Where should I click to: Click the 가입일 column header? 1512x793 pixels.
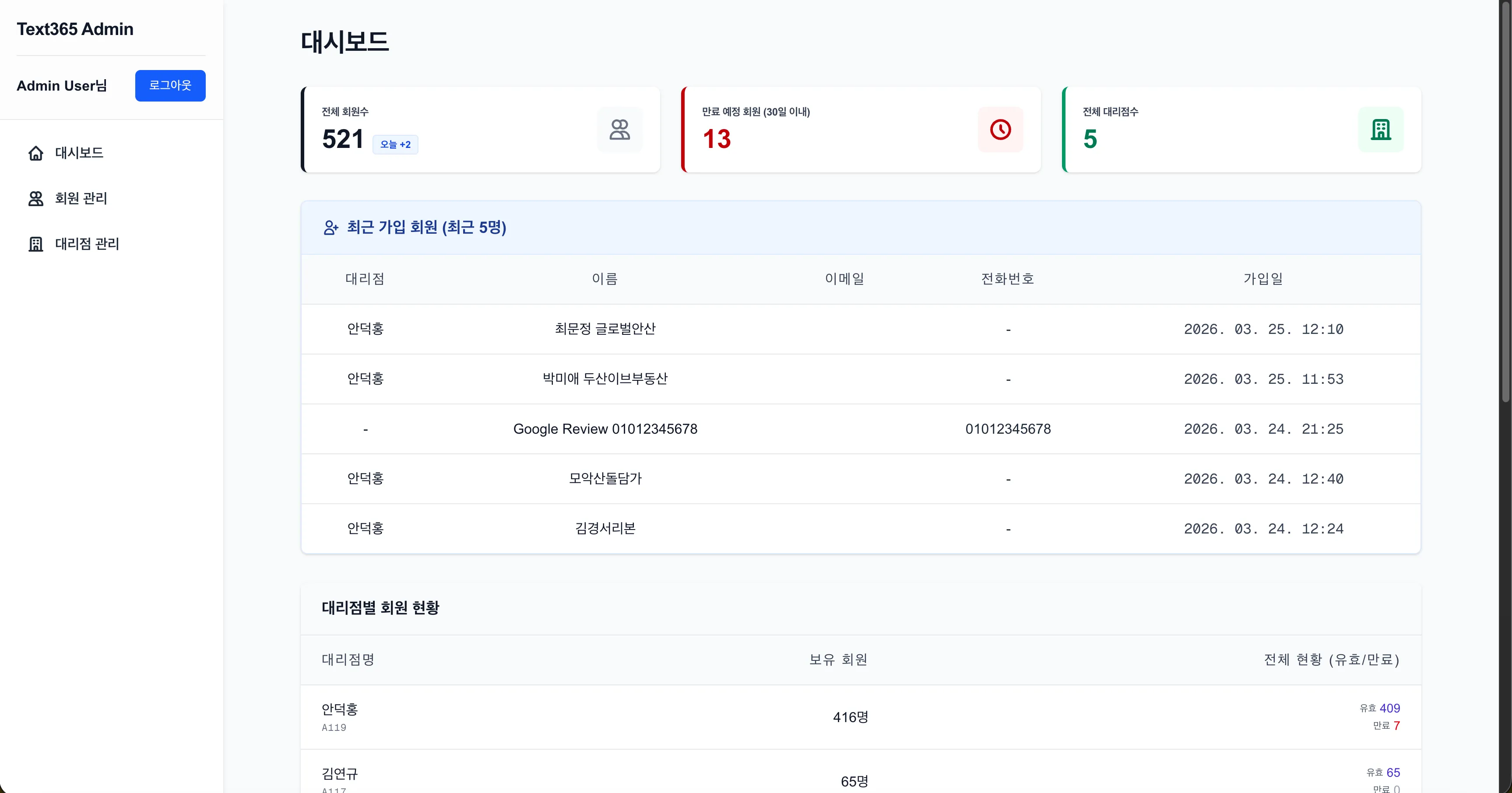pos(1263,279)
